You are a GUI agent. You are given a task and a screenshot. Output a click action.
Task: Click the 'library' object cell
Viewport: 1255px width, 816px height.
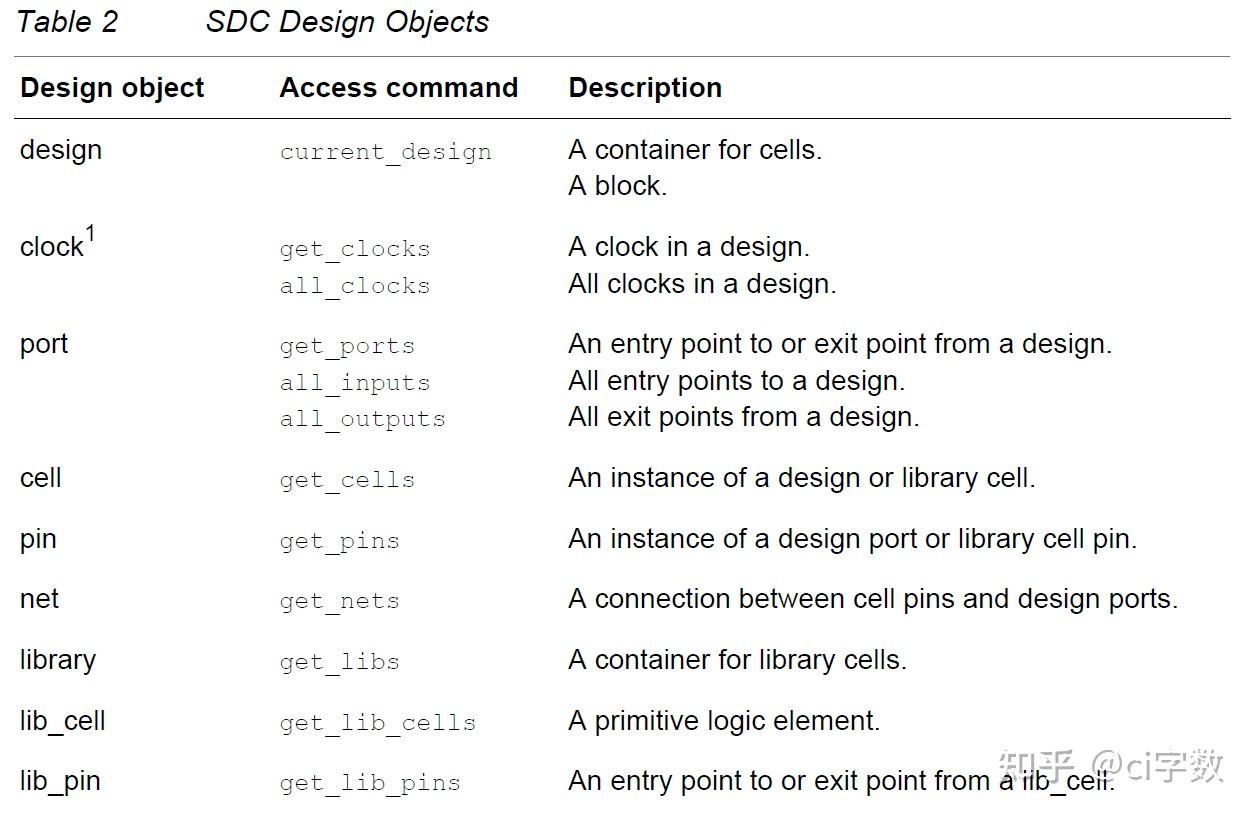pyautogui.click(x=58, y=661)
